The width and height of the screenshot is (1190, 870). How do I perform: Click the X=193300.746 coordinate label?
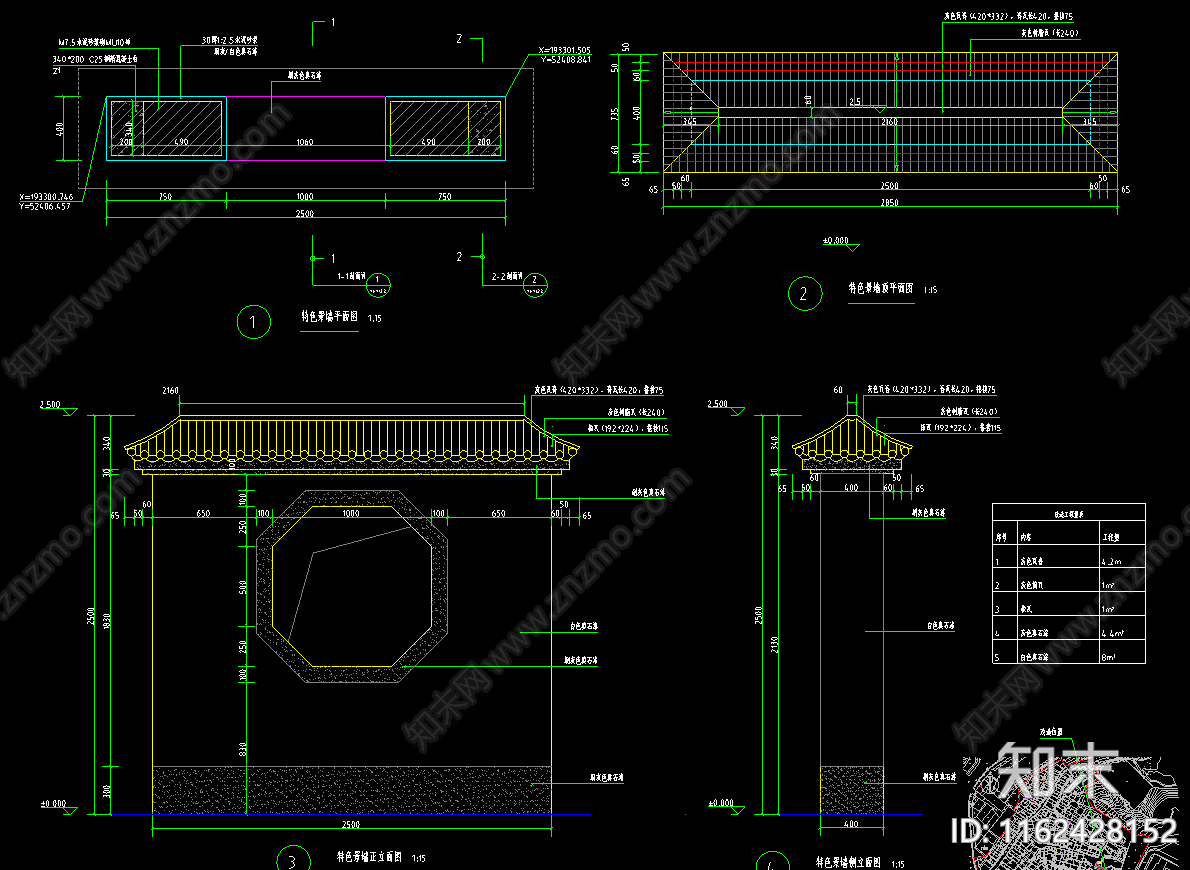47,199
